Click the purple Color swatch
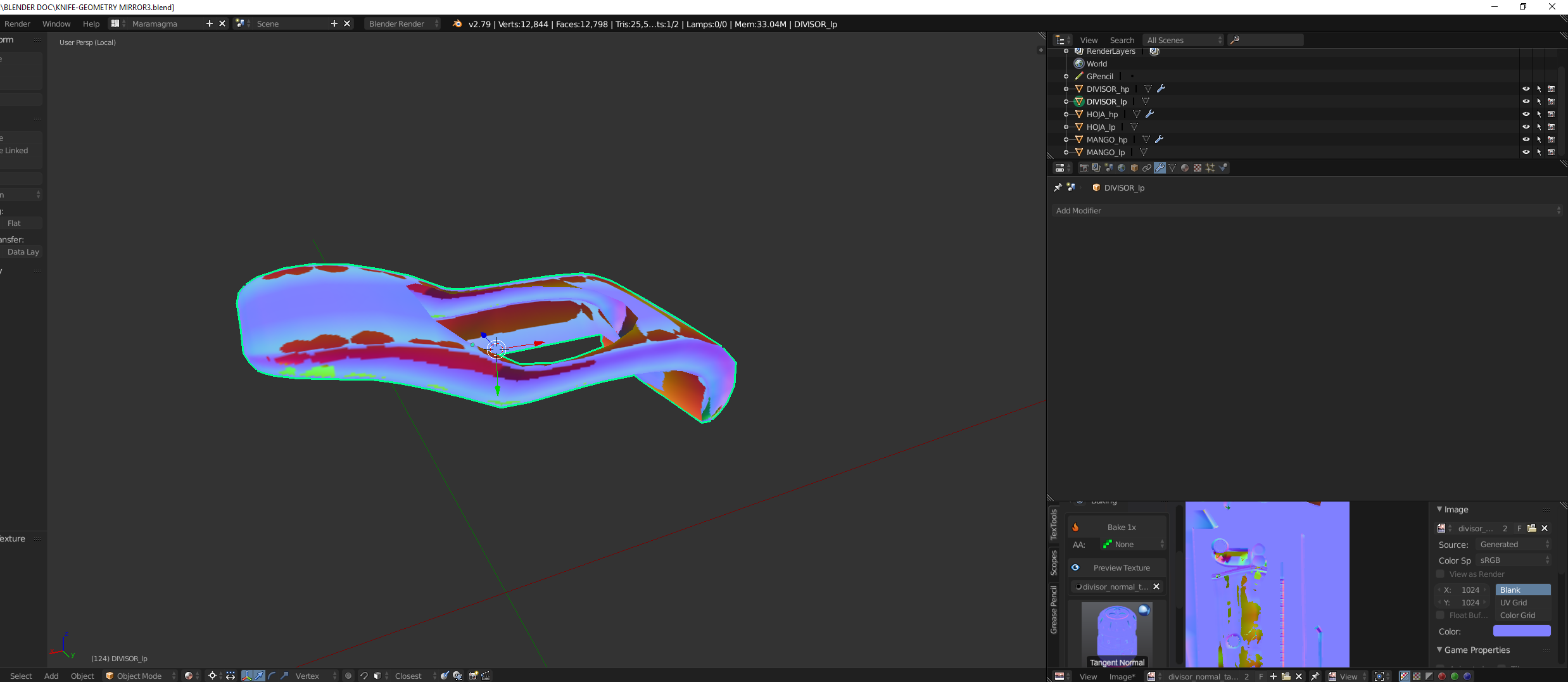This screenshot has height=682, width=1568. (x=1521, y=631)
